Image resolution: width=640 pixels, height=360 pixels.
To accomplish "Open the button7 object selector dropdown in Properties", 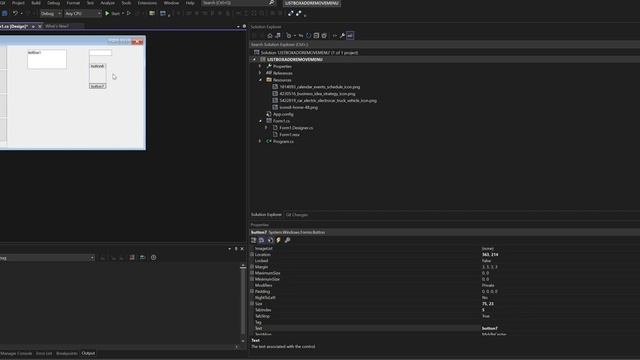I will (x=444, y=232).
